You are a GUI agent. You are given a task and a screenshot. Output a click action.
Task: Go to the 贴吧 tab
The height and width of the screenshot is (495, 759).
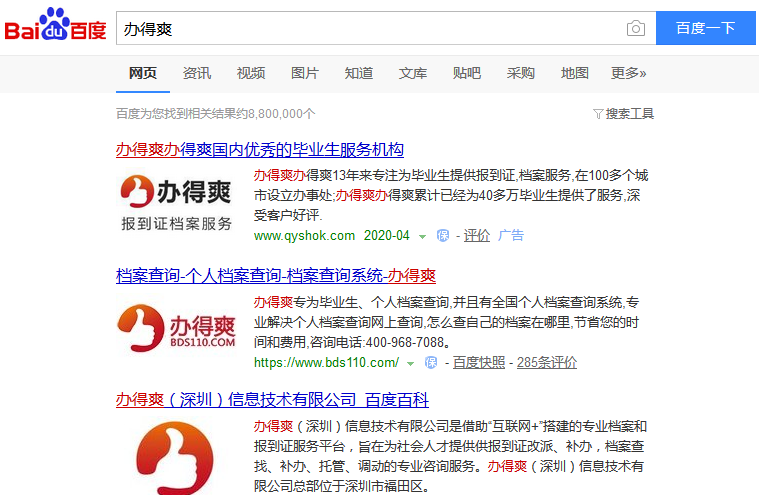click(467, 73)
